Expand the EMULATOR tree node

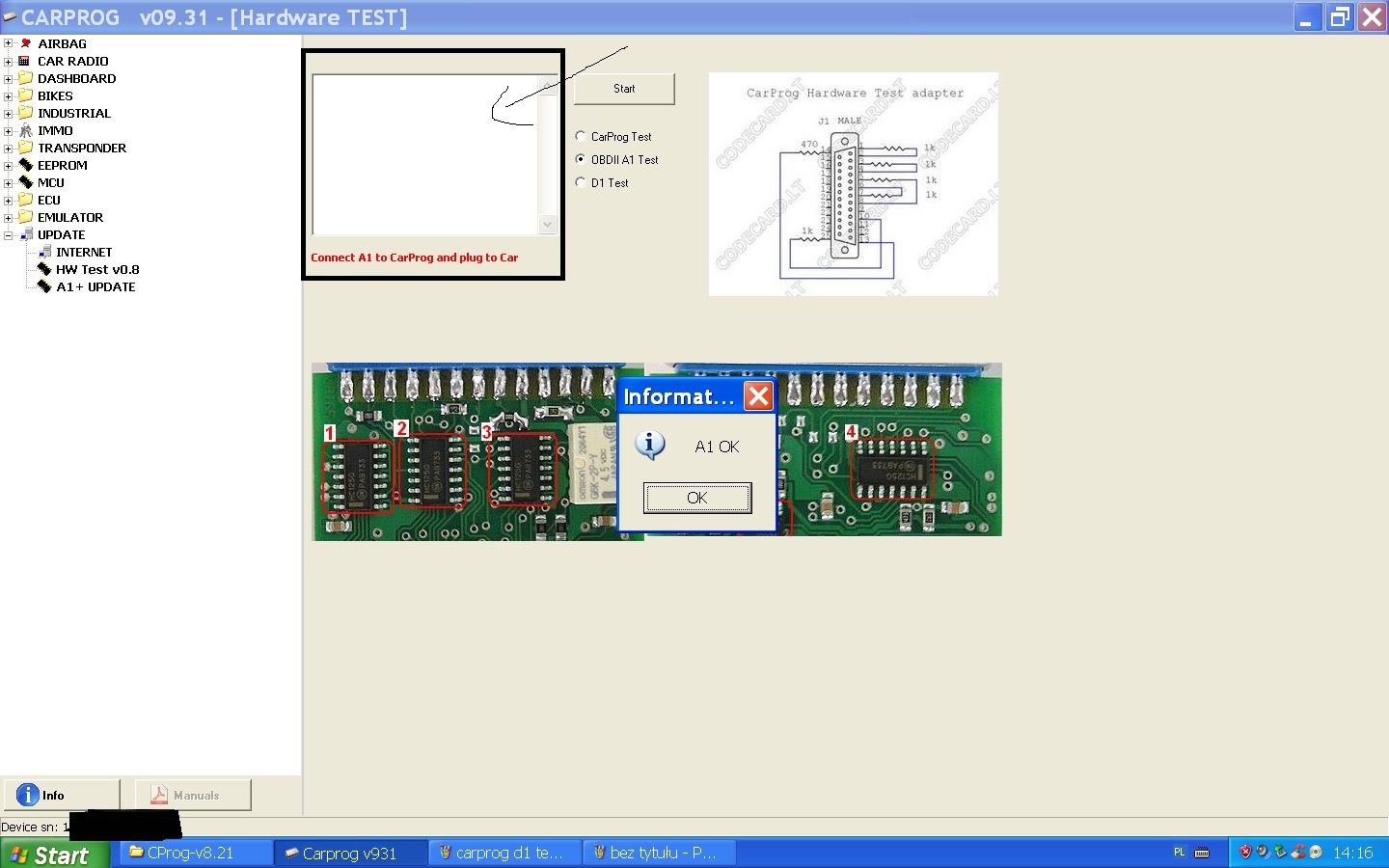(x=8, y=217)
